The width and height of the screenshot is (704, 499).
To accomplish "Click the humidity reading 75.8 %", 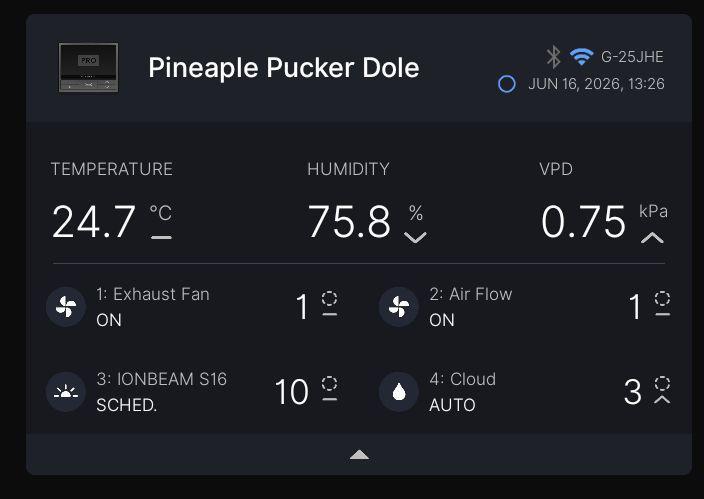I will [367, 221].
